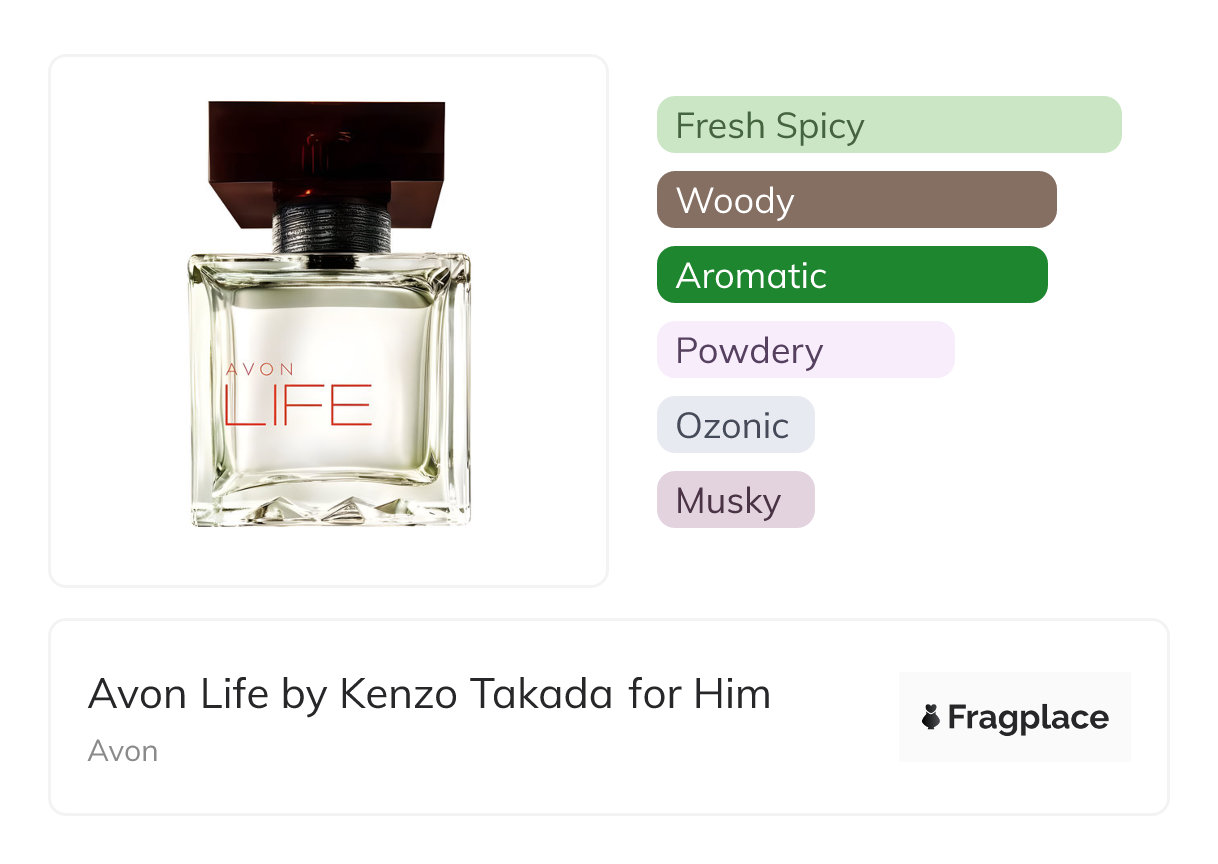This screenshot has height=864, width=1218.
Task: Open the Fragplace wordmark link
Action: [1028, 717]
